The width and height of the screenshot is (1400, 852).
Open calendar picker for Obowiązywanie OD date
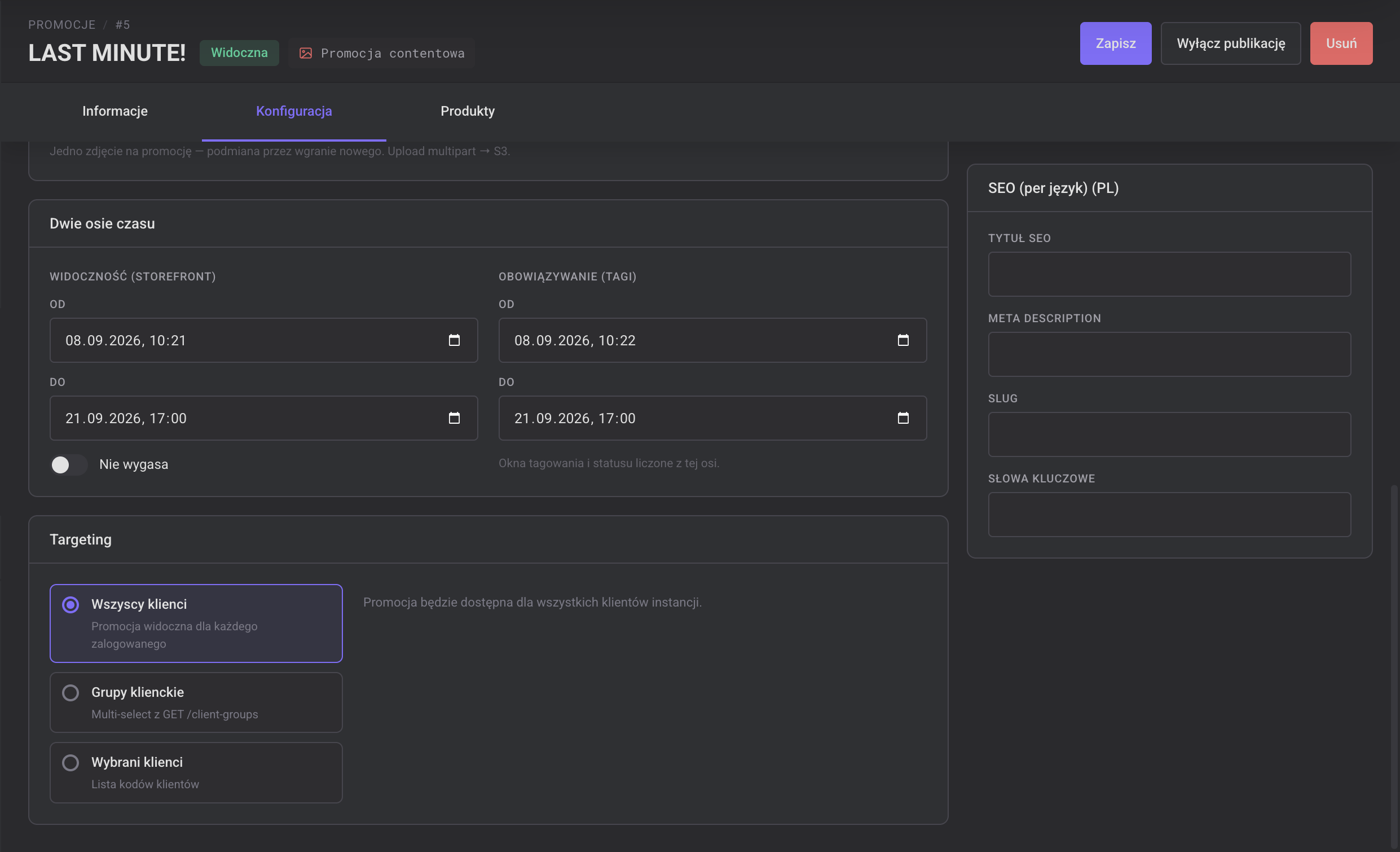tap(903, 340)
